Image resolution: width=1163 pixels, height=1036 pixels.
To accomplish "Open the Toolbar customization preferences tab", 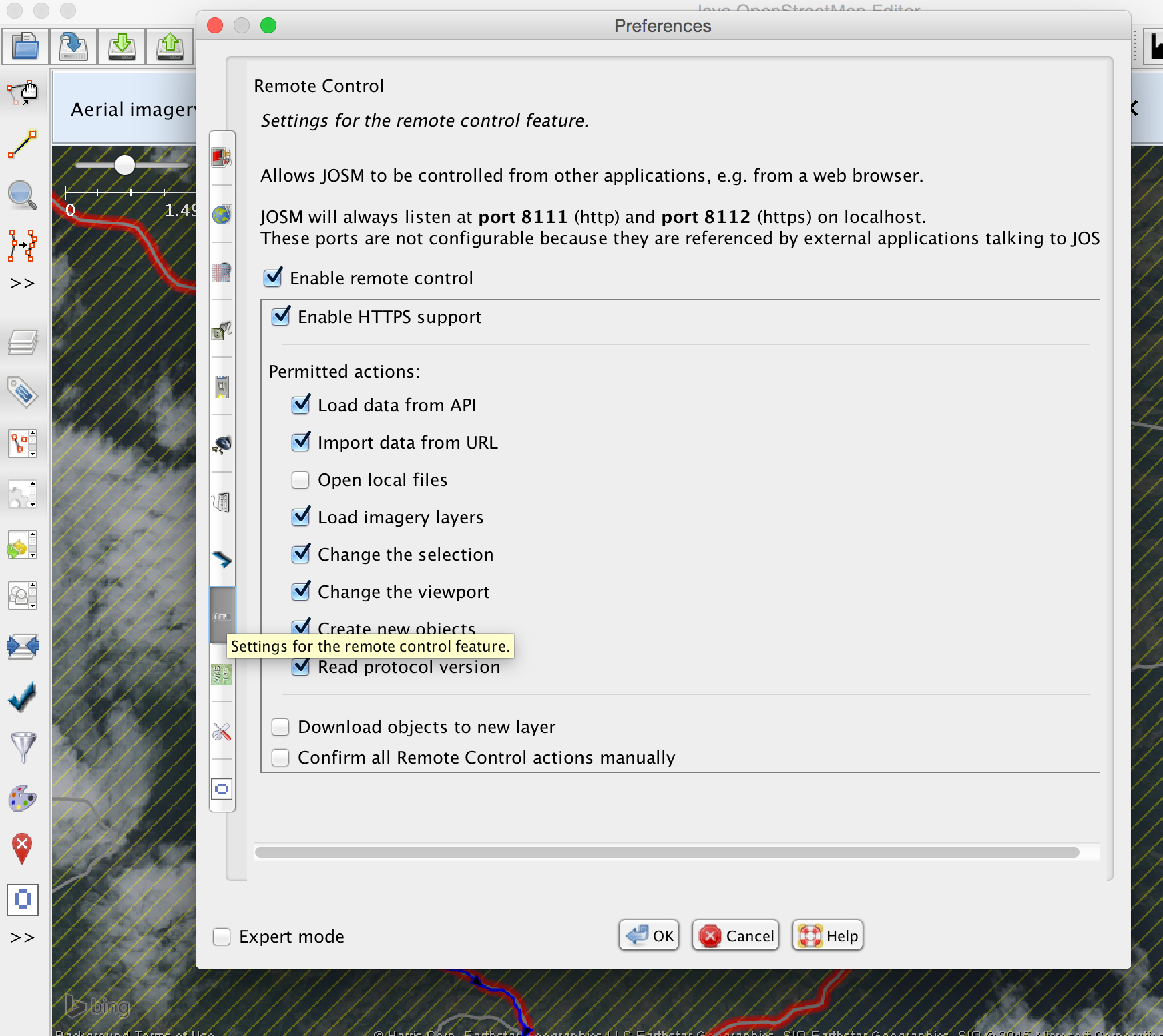I will (222, 387).
